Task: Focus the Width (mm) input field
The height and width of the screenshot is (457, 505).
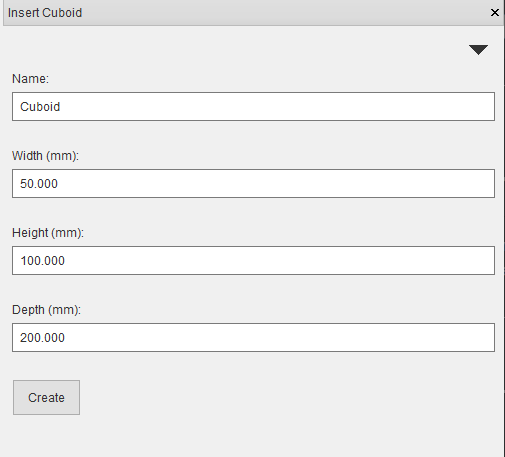Action: [253, 184]
